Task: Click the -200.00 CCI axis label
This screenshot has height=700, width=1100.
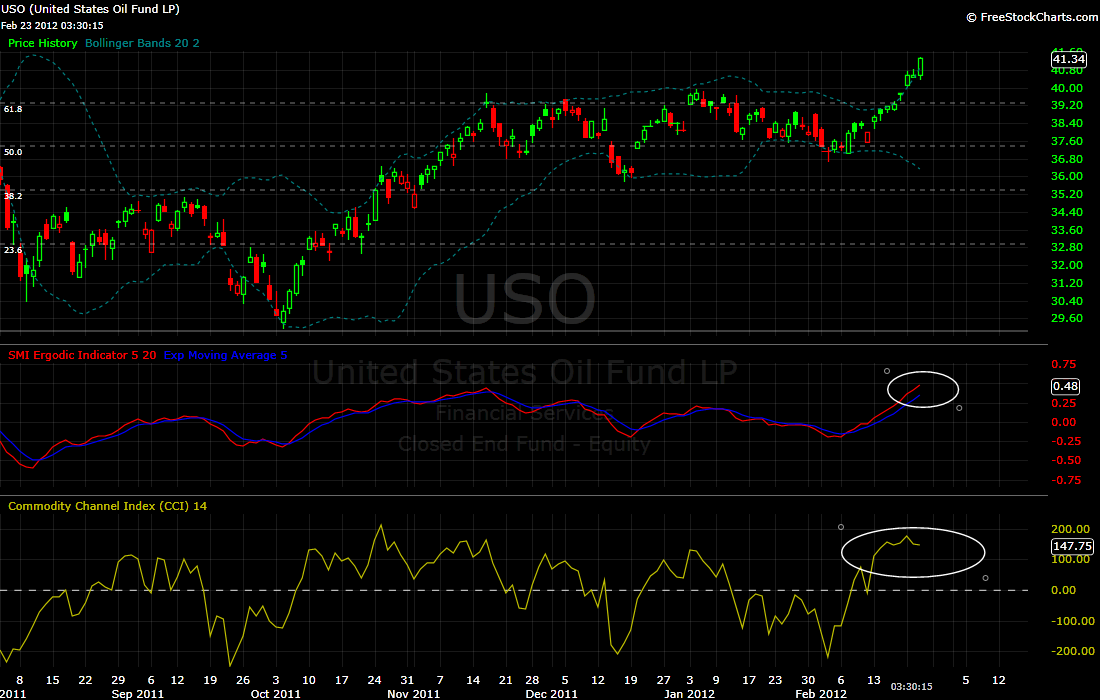Action: pyautogui.click(x=1071, y=651)
